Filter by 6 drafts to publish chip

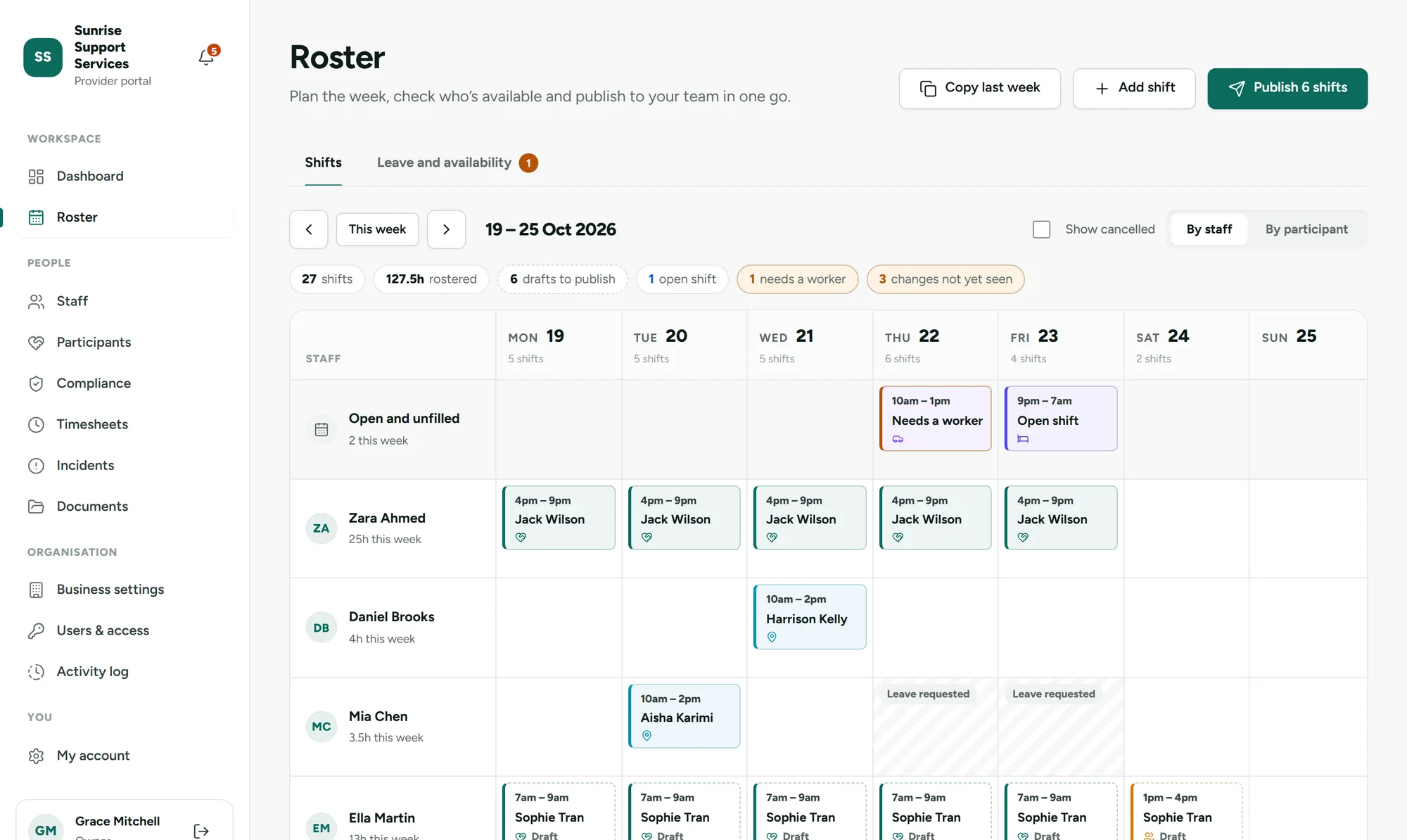pos(563,279)
